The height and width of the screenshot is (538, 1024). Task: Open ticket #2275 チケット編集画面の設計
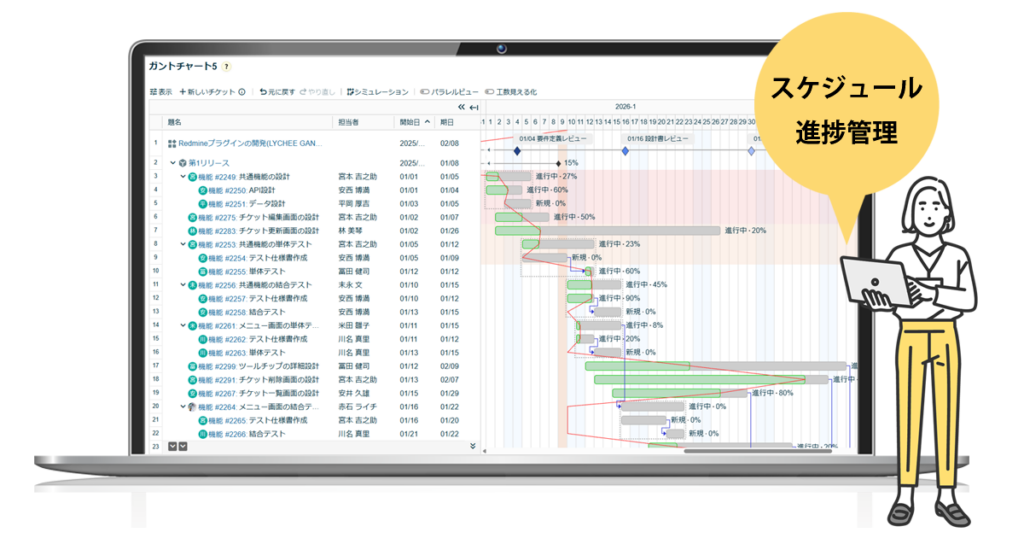coord(259,217)
